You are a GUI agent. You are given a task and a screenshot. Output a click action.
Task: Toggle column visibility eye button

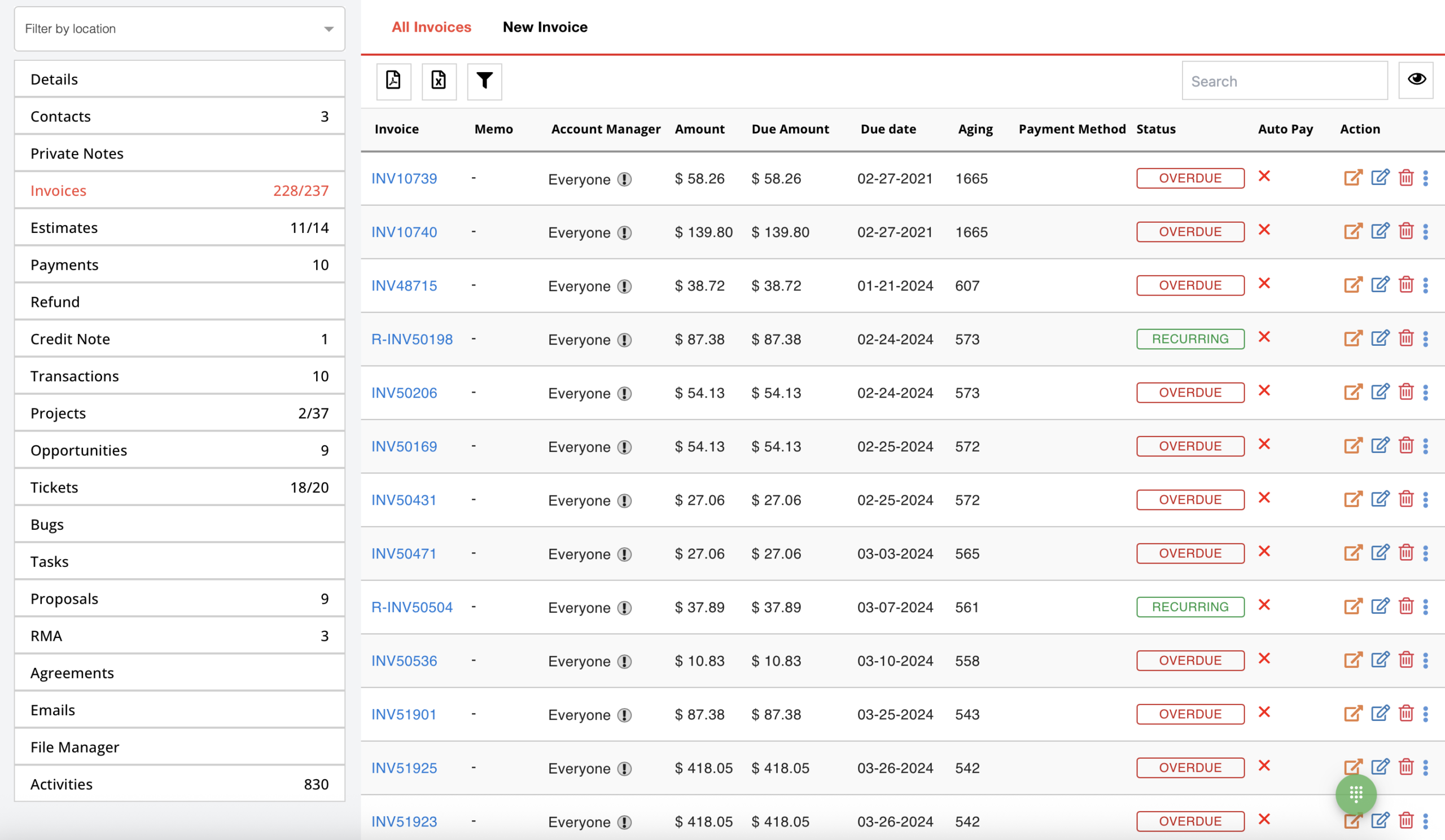(1416, 80)
